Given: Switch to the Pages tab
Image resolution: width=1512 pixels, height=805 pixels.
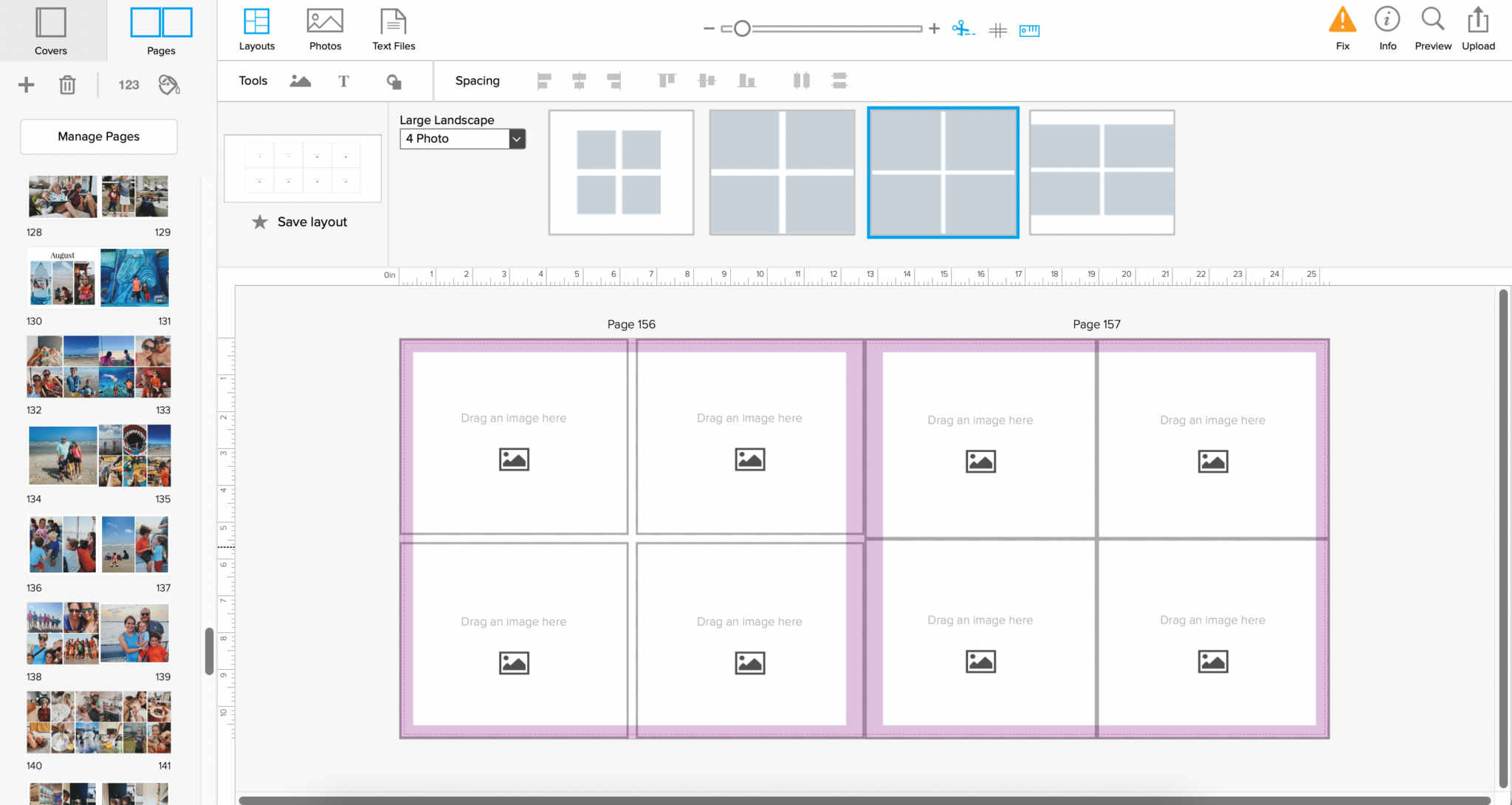Looking at the screenshot, I should [x=161, y=31].
